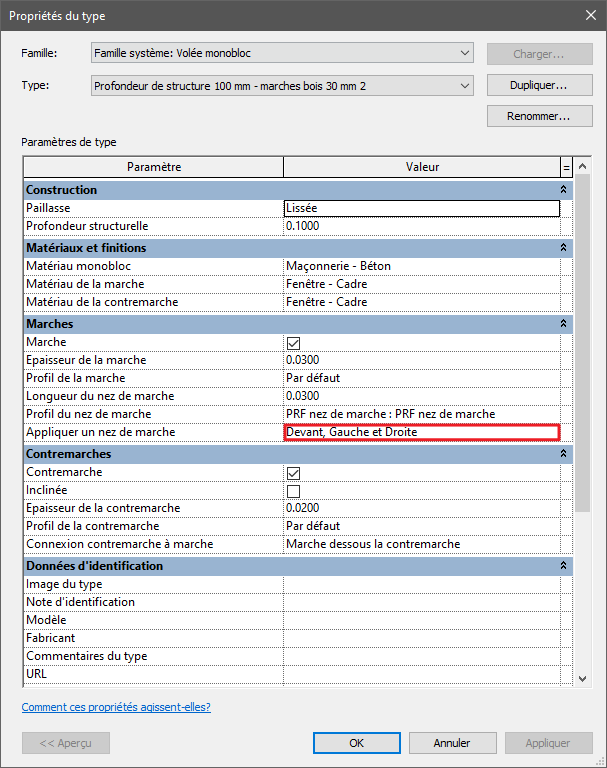This screenshot has height=768, width=607.
Task: Toggle the Marche checkbox
Action: pyautogui.click(x=293, y=343)
